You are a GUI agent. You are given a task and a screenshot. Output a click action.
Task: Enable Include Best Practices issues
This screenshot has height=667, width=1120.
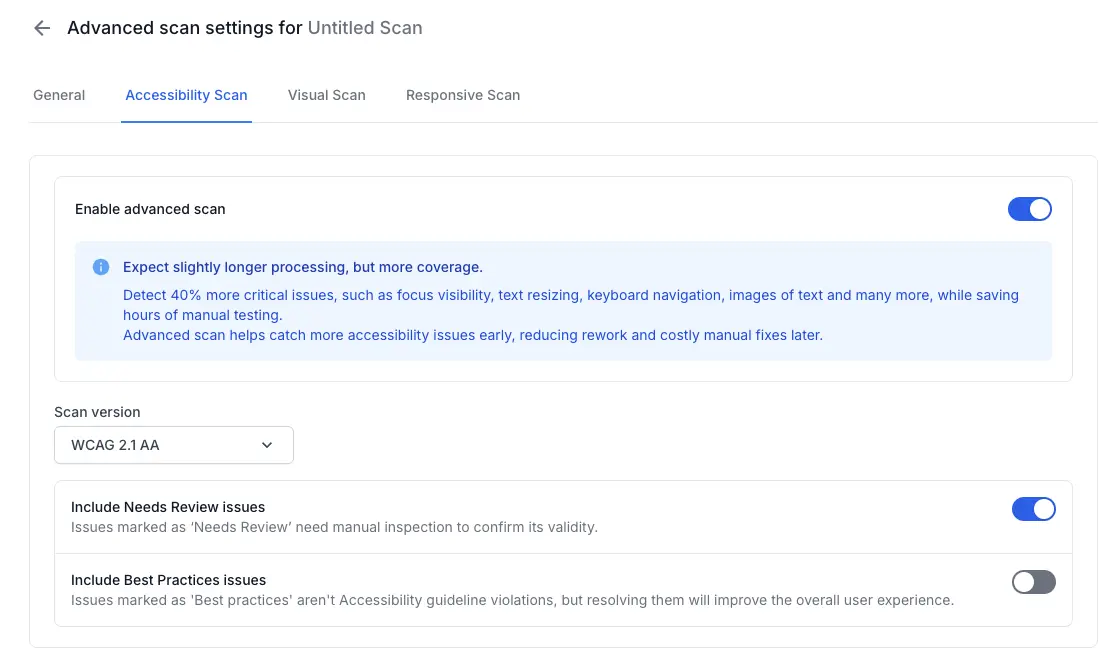1033,583
